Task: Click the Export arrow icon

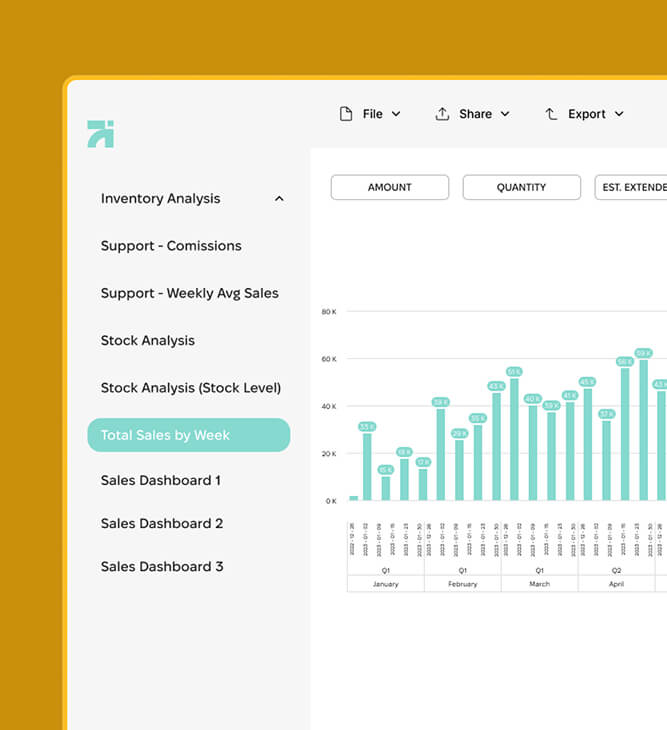Action: click(551, 114)
